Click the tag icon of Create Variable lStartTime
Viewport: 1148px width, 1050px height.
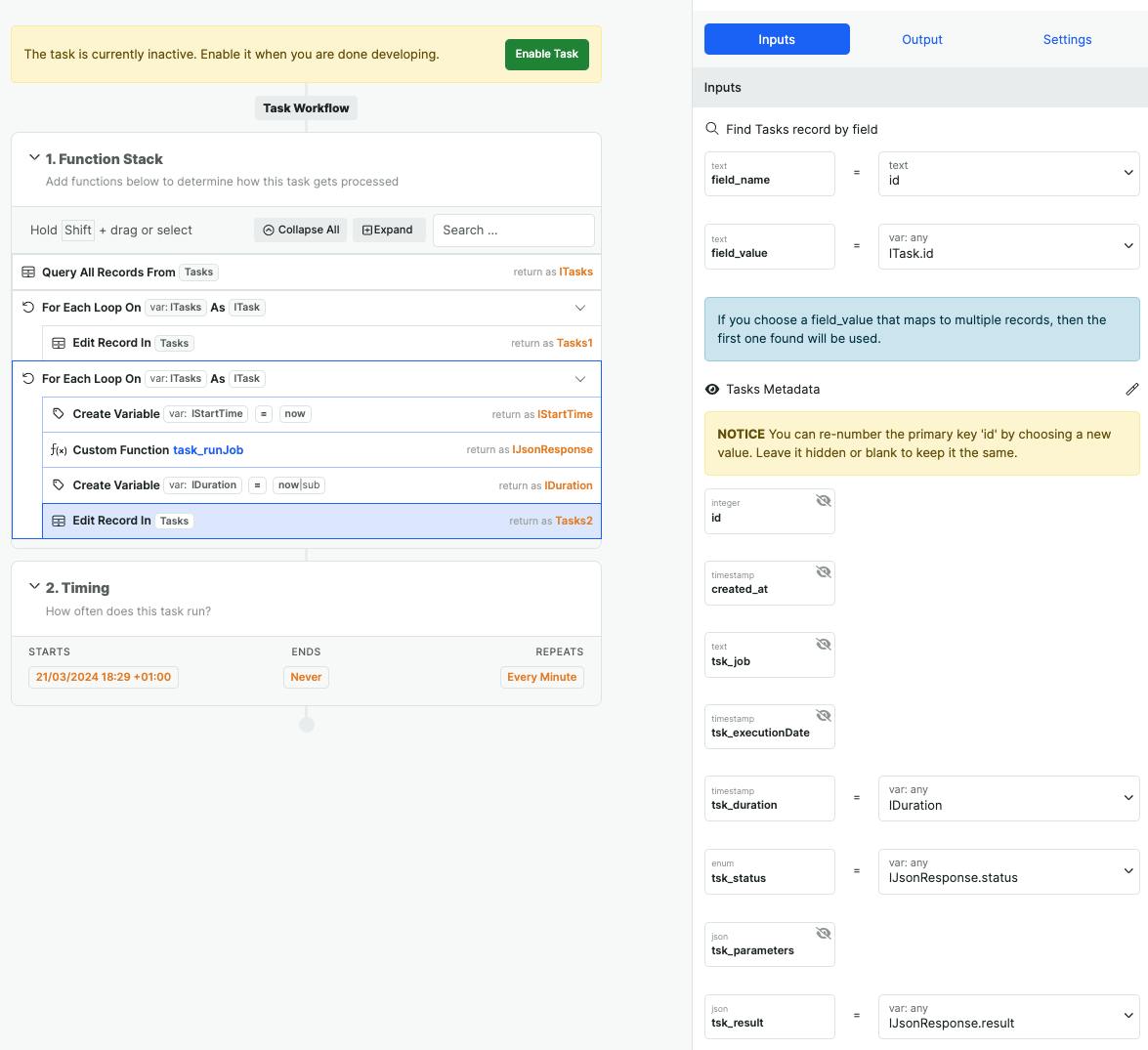pos(59,414)
